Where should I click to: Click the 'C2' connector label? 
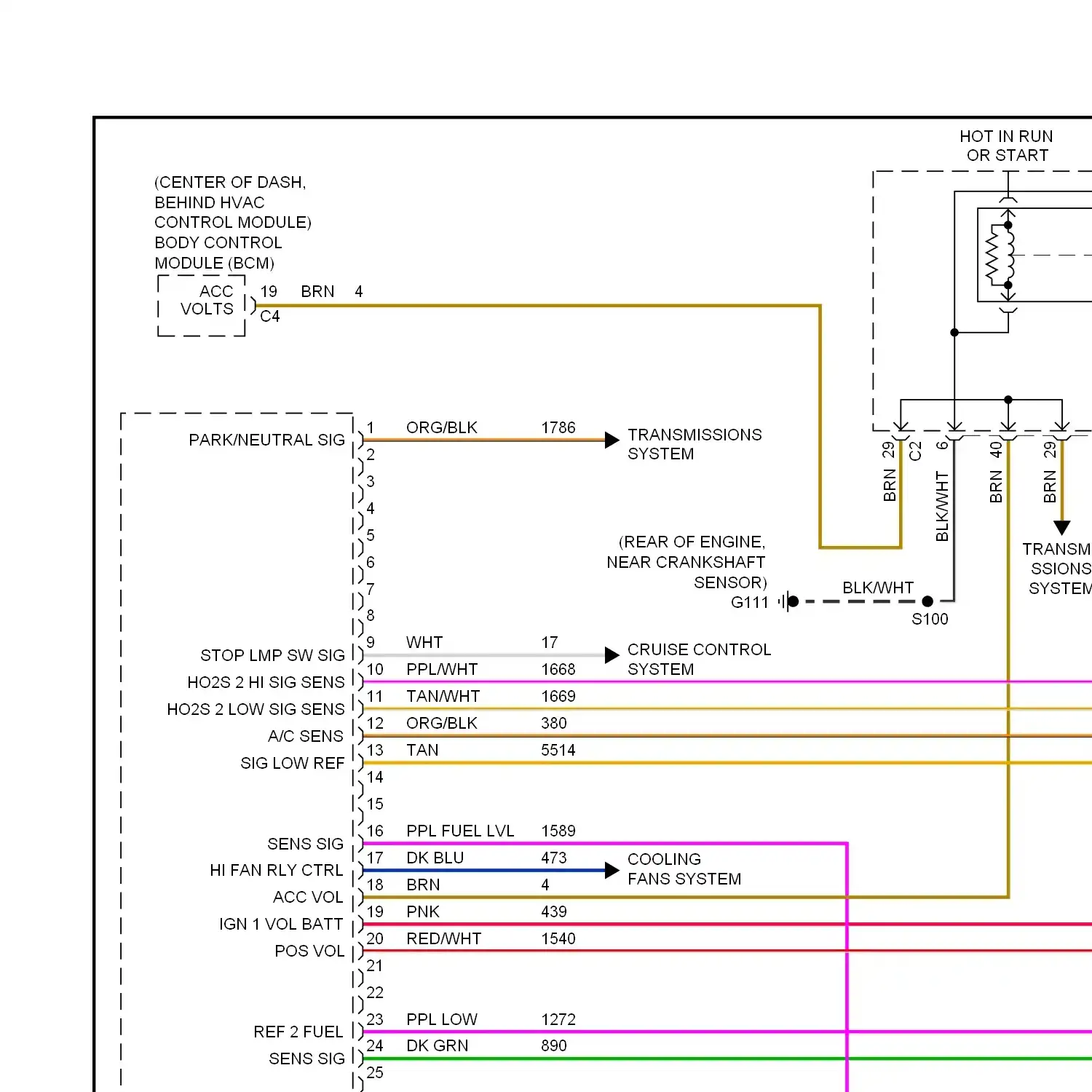coord(915,451)
